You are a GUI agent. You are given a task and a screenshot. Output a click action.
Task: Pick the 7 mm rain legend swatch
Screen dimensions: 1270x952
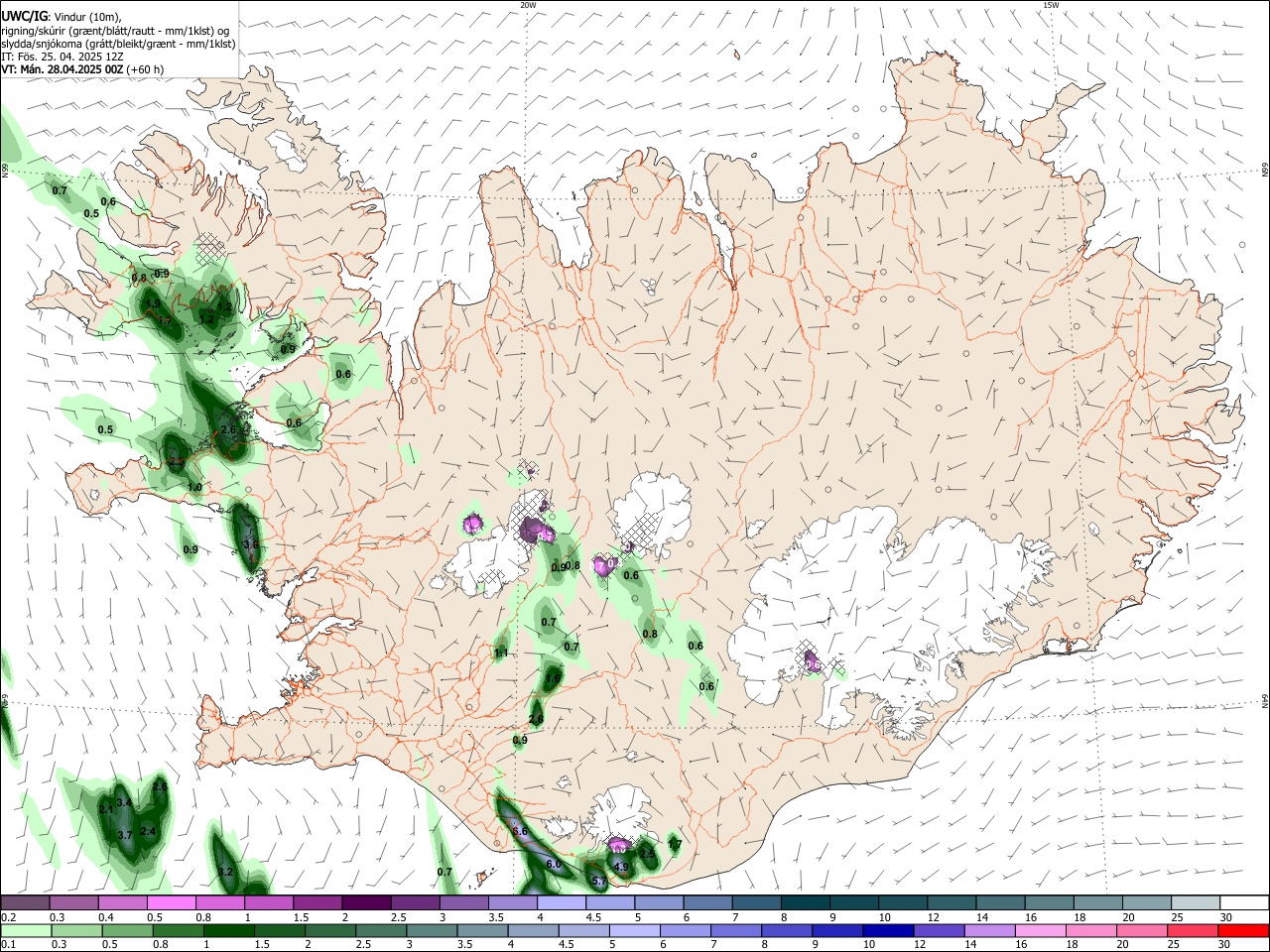tap(736, 931)
